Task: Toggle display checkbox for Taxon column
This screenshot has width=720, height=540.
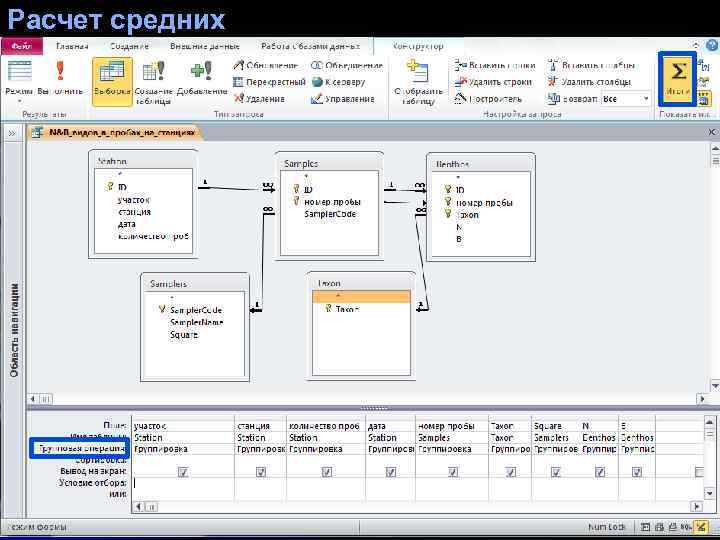Action: click(510, 472)
